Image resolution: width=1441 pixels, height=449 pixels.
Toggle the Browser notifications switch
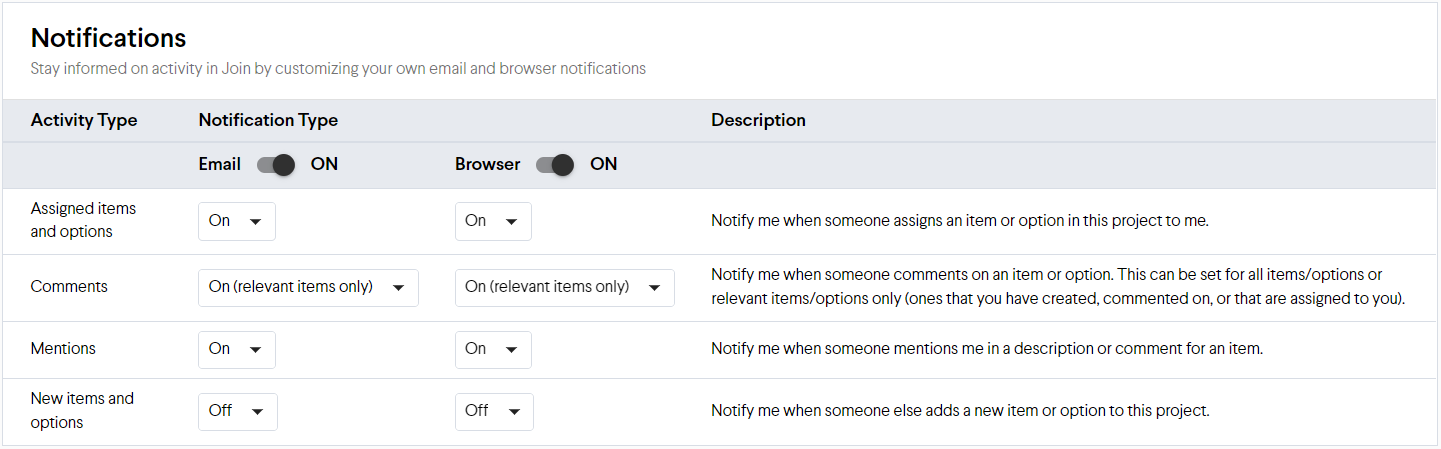coord(555,165)
